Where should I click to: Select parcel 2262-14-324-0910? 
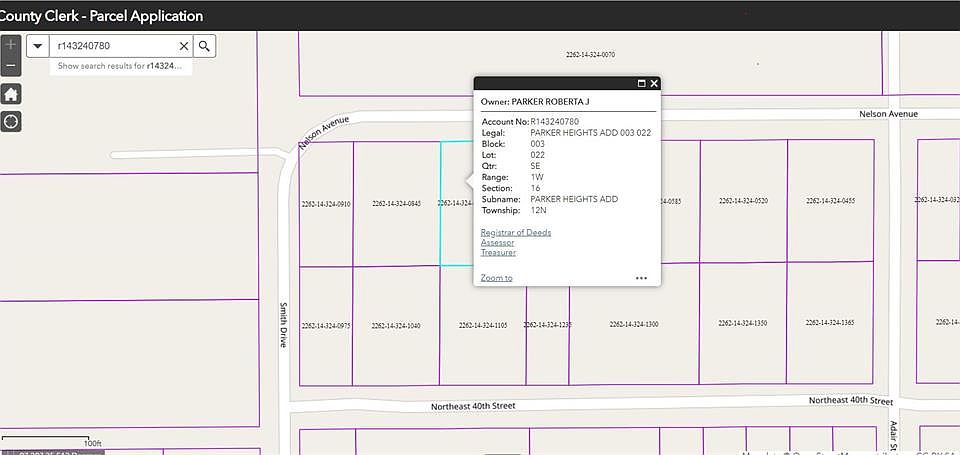(x=326, y=204)
